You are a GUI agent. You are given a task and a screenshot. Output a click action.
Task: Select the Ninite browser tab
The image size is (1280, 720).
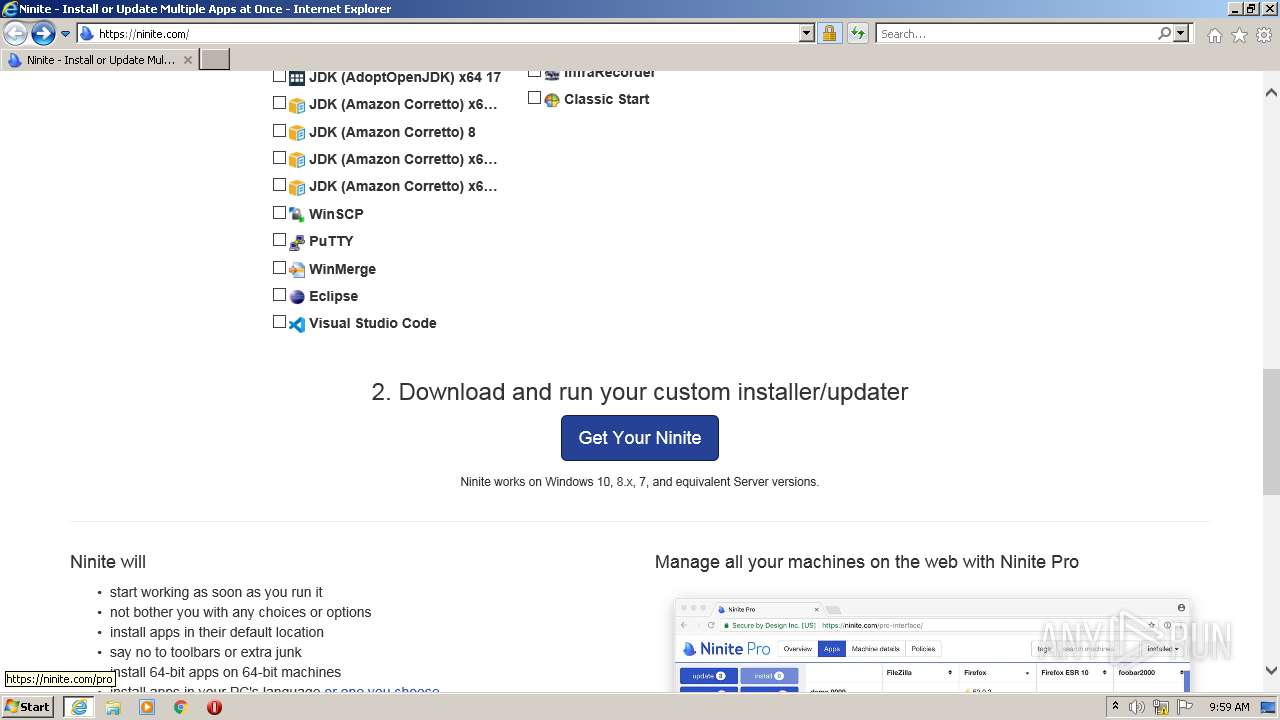pyautogui.click(x=99, y=60)
